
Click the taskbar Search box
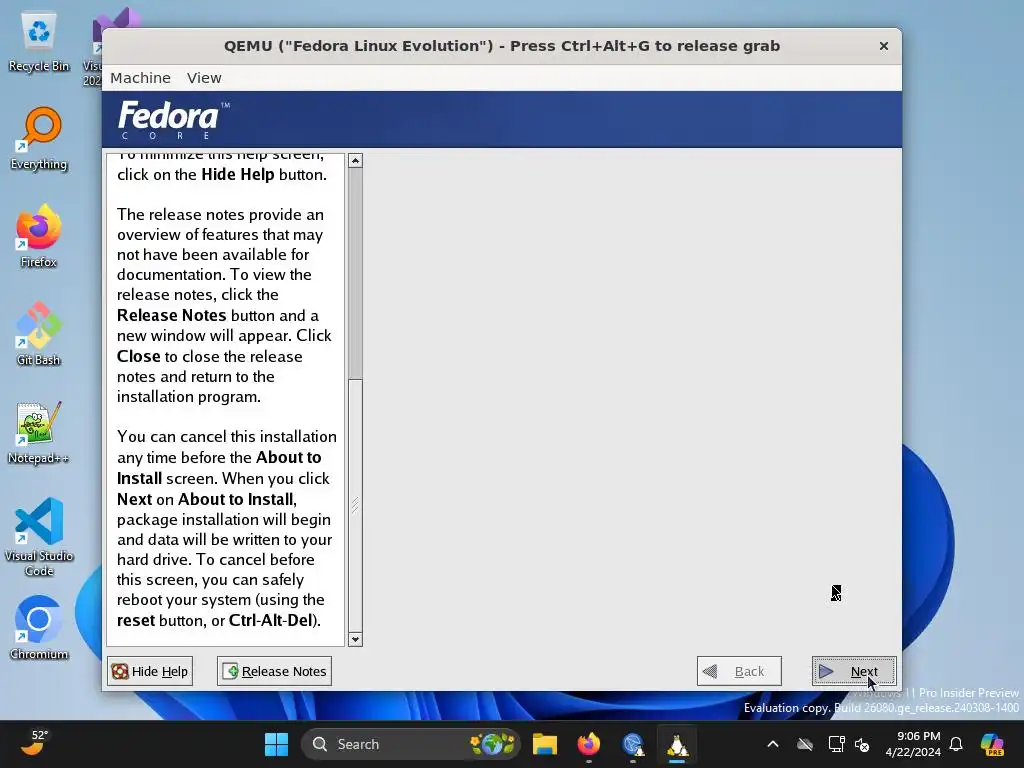point(410,744)
